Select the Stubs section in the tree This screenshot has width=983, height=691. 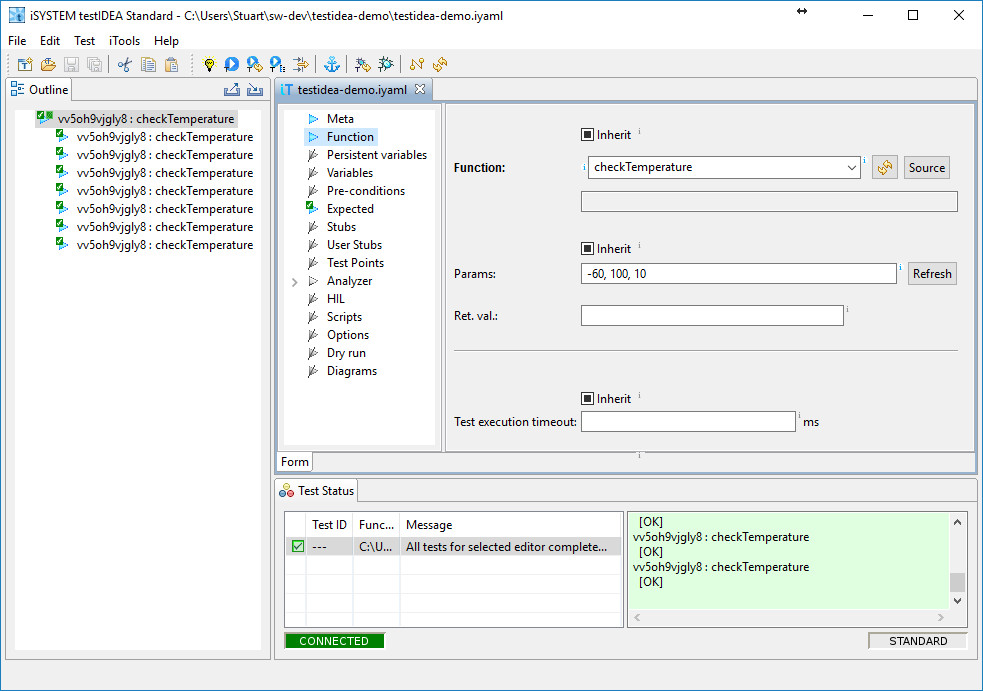(341, 227)
